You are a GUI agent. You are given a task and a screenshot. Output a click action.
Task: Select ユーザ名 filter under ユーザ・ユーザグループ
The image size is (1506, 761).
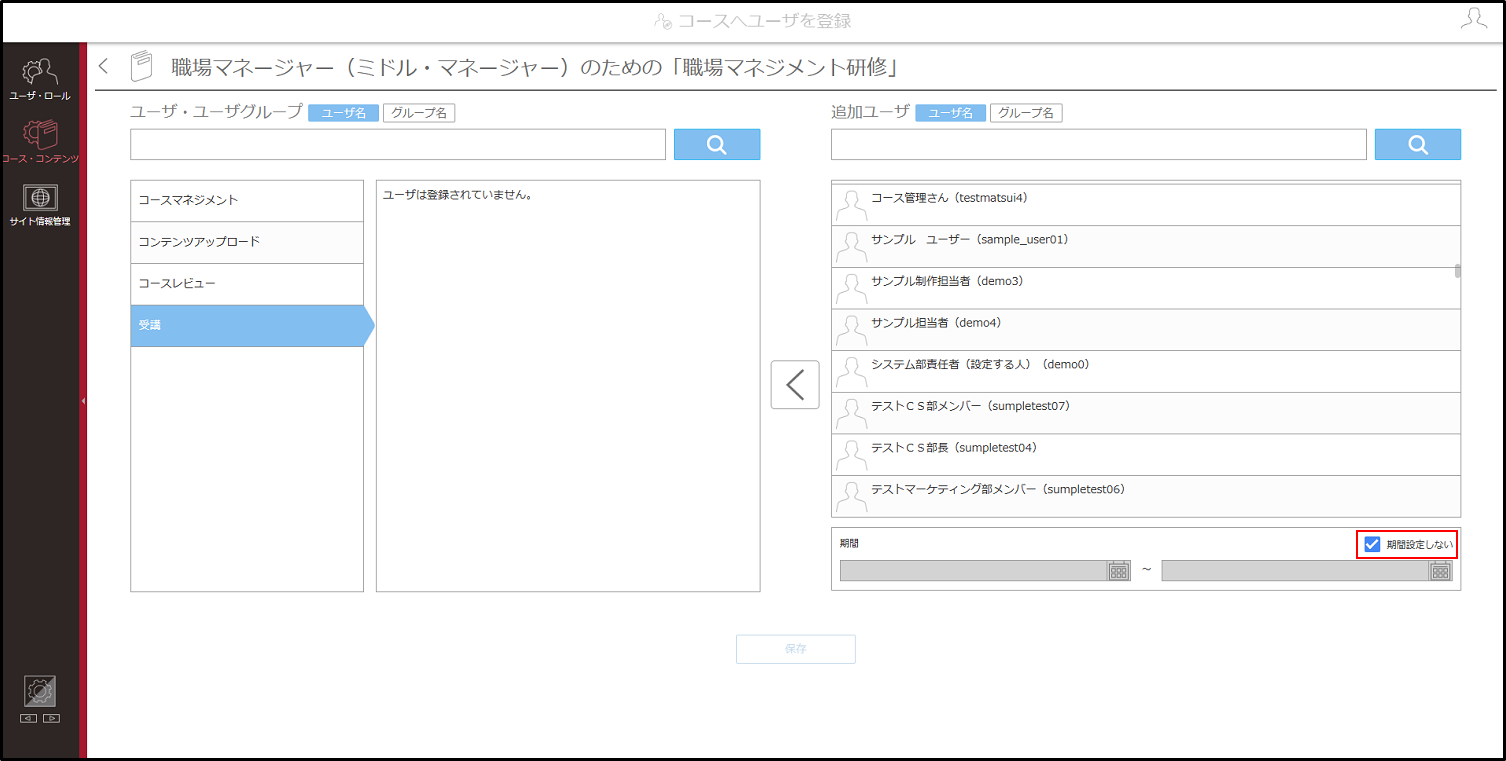[x=343, y=113]
